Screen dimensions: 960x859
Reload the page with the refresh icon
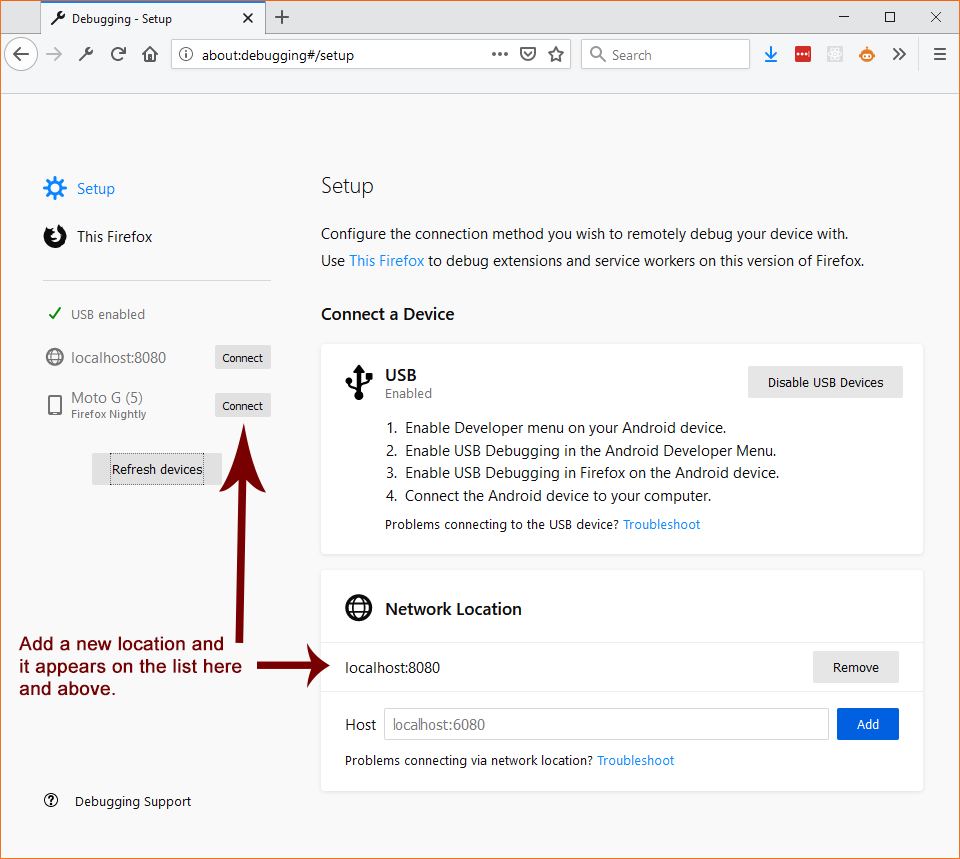click(118, 55)
